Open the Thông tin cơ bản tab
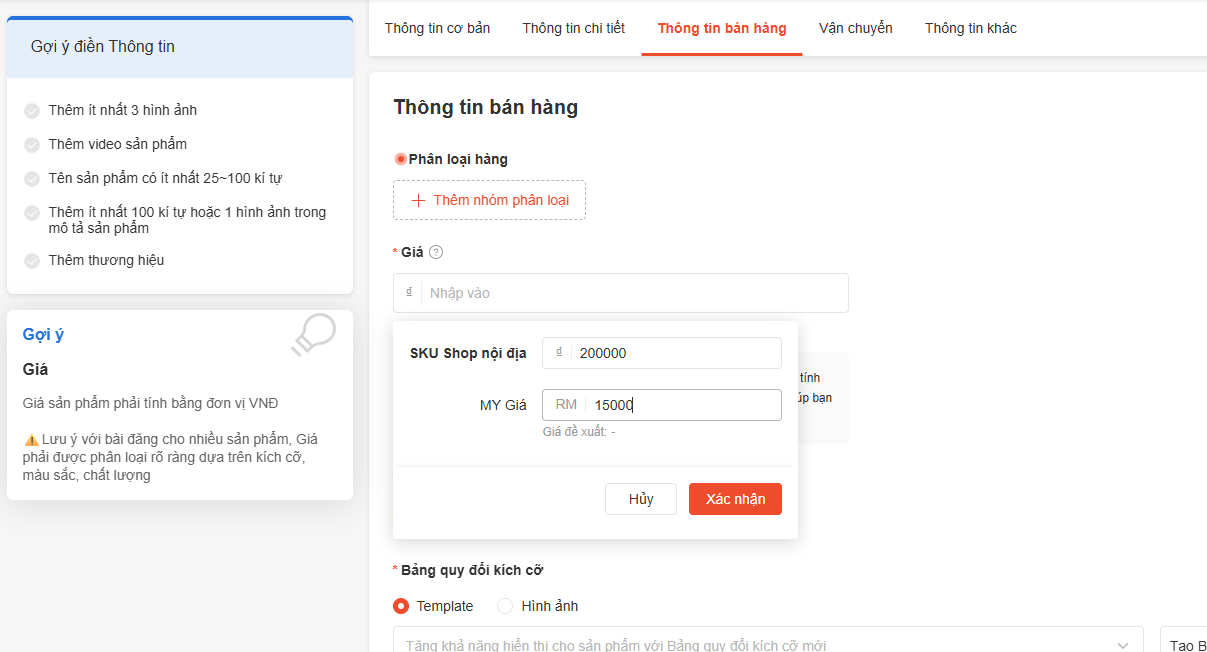This screenshot has height=652, width=1207. 437,28
